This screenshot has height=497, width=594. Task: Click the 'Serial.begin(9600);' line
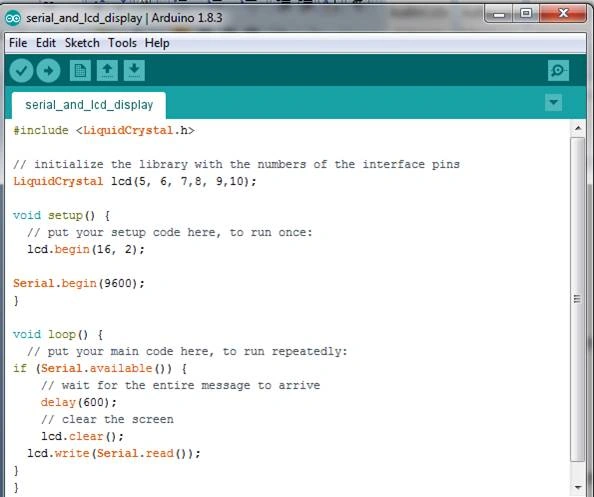(x=79, y=283)
